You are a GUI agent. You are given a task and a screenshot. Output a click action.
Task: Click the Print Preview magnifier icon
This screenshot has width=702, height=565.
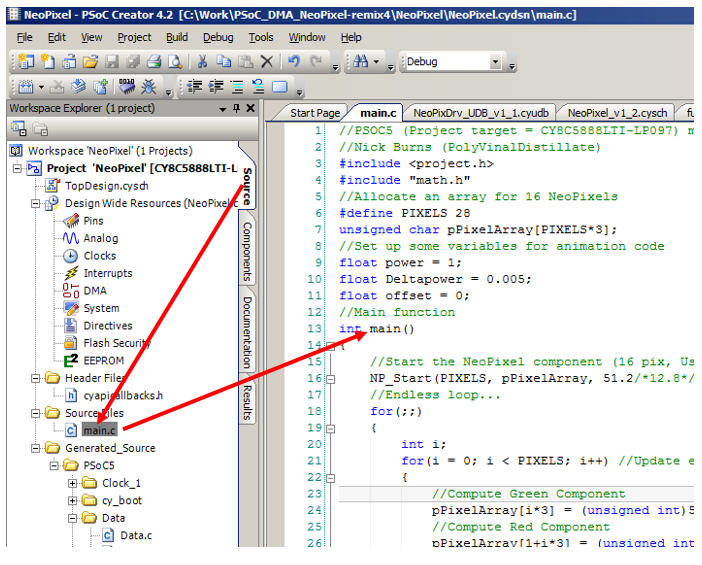click(175, 61)
